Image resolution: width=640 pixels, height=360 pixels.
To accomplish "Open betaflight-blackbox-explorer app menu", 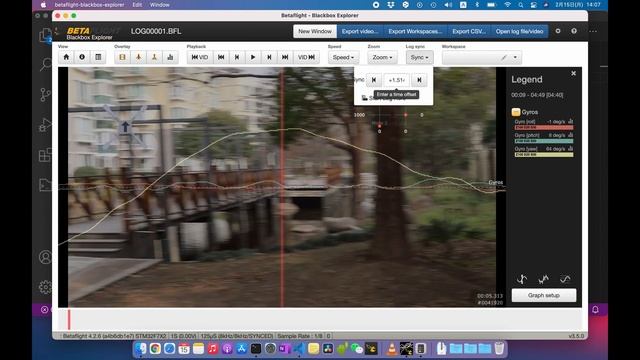I will 89,5.
